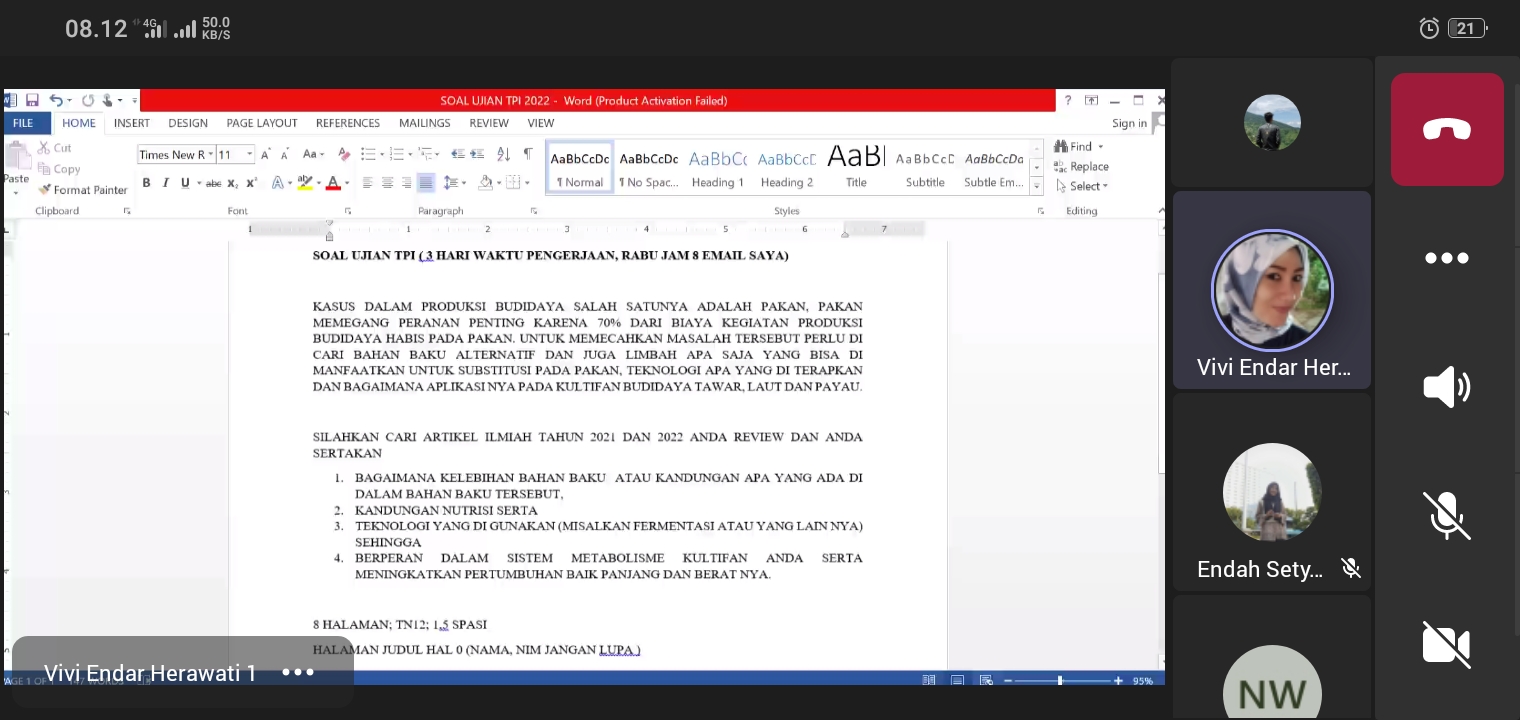Viewport: 1520px width, 720px height.
Task: Toggle Show/Hide paragraph marks
Action: (528, 154)
